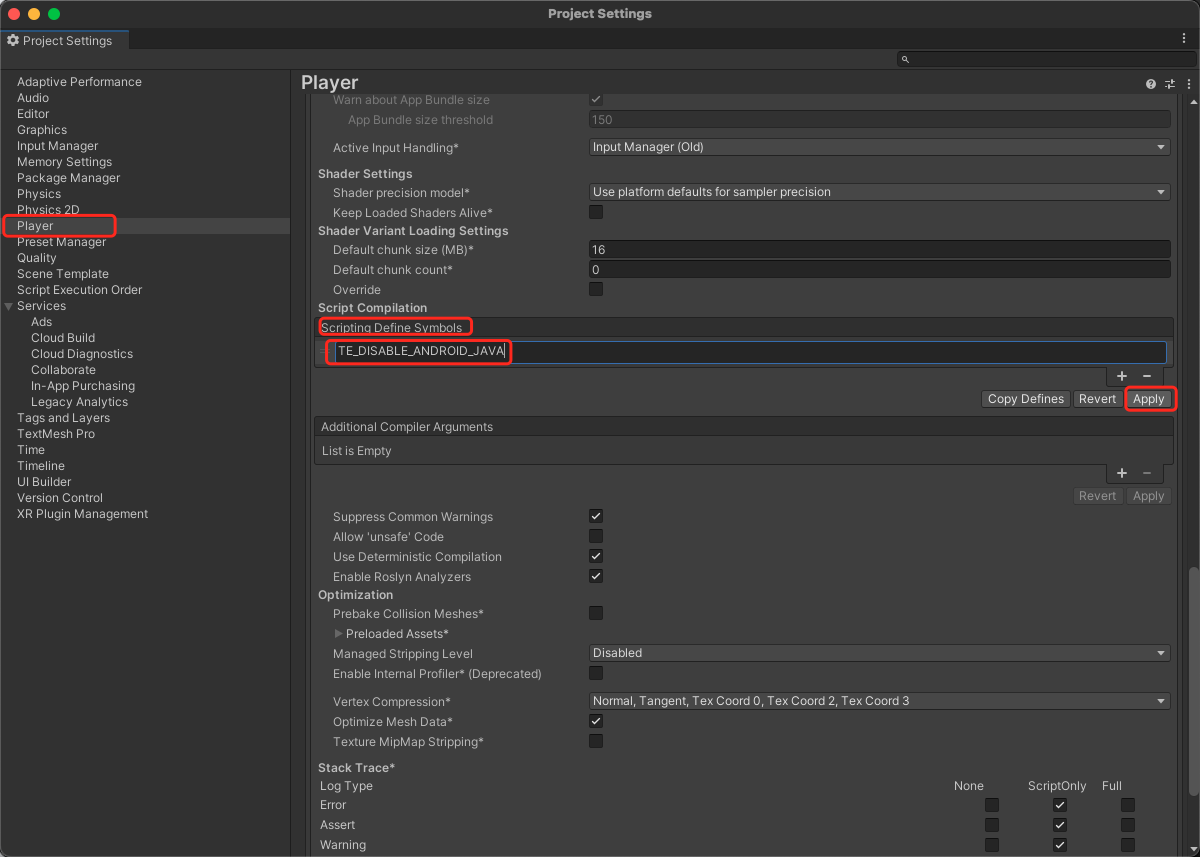Enable the Allow 'unsafe' Code checkbox
The width and height of the screenshot is (1200, 857).
pos(596,537)
